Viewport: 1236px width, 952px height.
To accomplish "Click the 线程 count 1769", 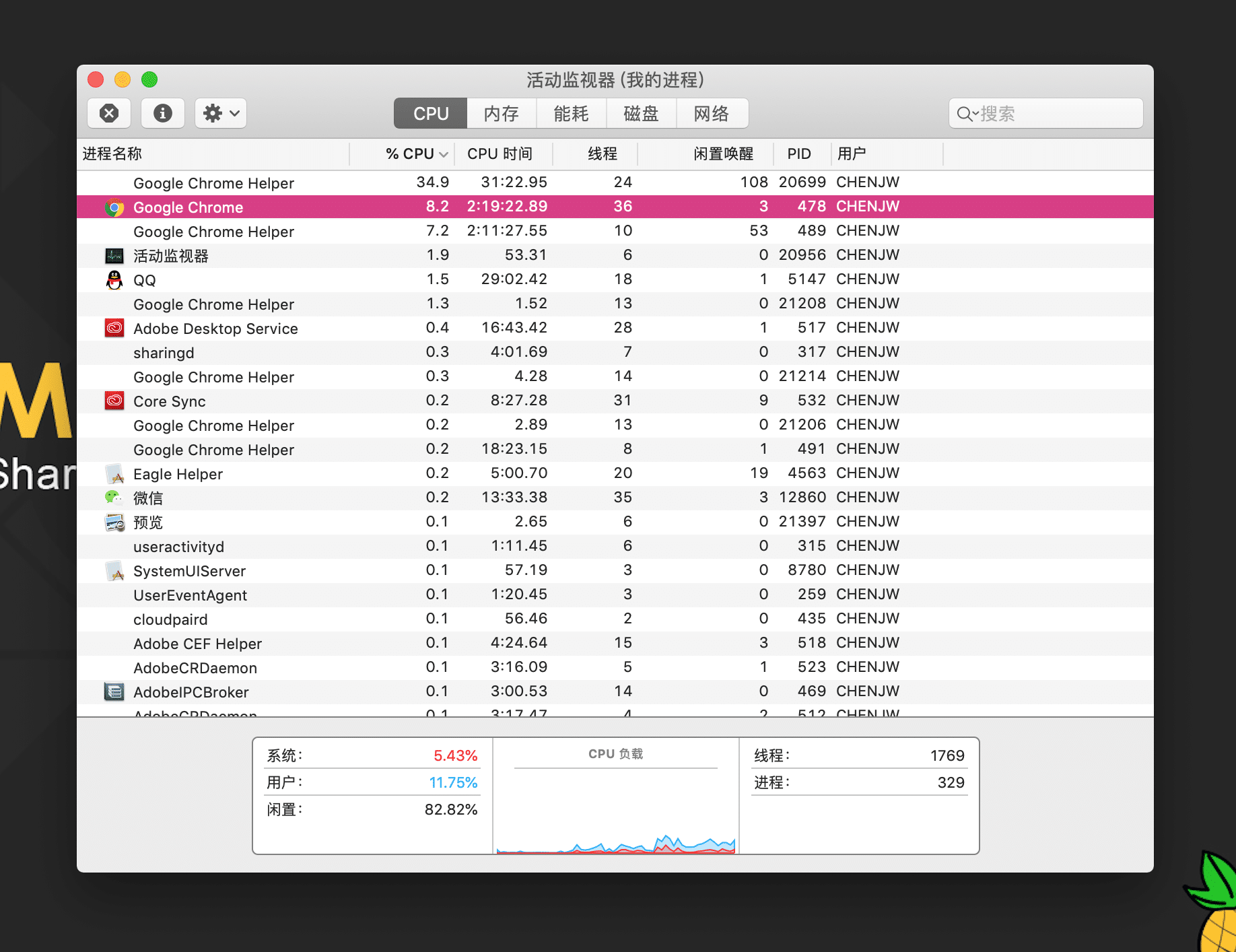I will point(947,755).
